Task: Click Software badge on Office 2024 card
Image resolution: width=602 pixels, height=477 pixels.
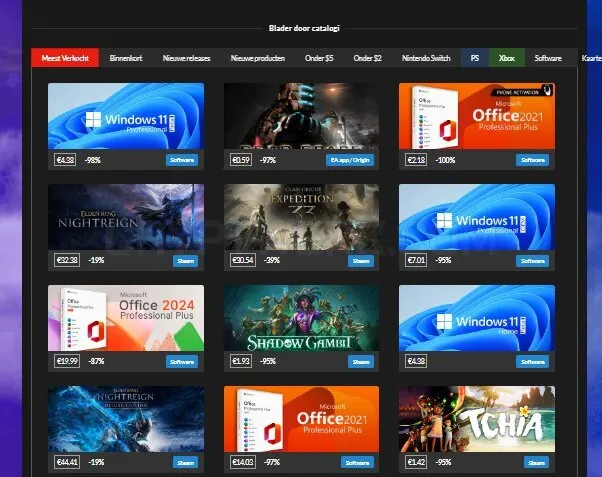Action: pos(182,362)
